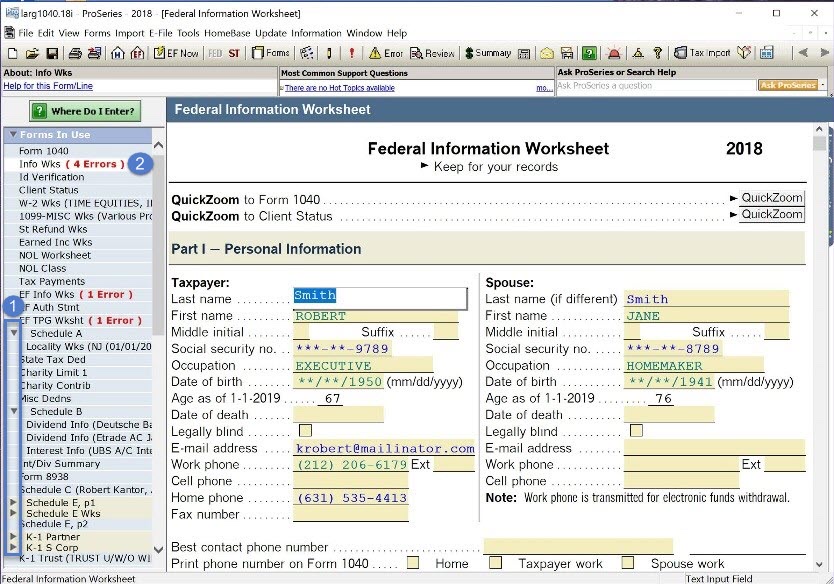The height and width of the screenshot is (584, 834).
Task: Click Where Do I Enter? button
Action: pyautogui.click(x=85, y=111)
